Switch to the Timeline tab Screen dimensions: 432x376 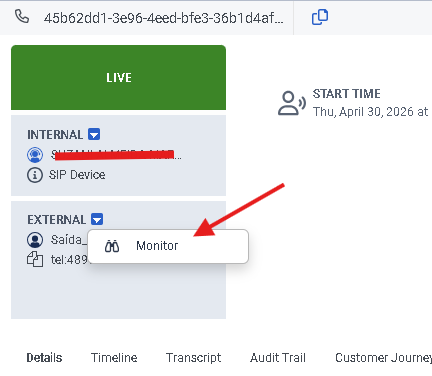[114, 358]
